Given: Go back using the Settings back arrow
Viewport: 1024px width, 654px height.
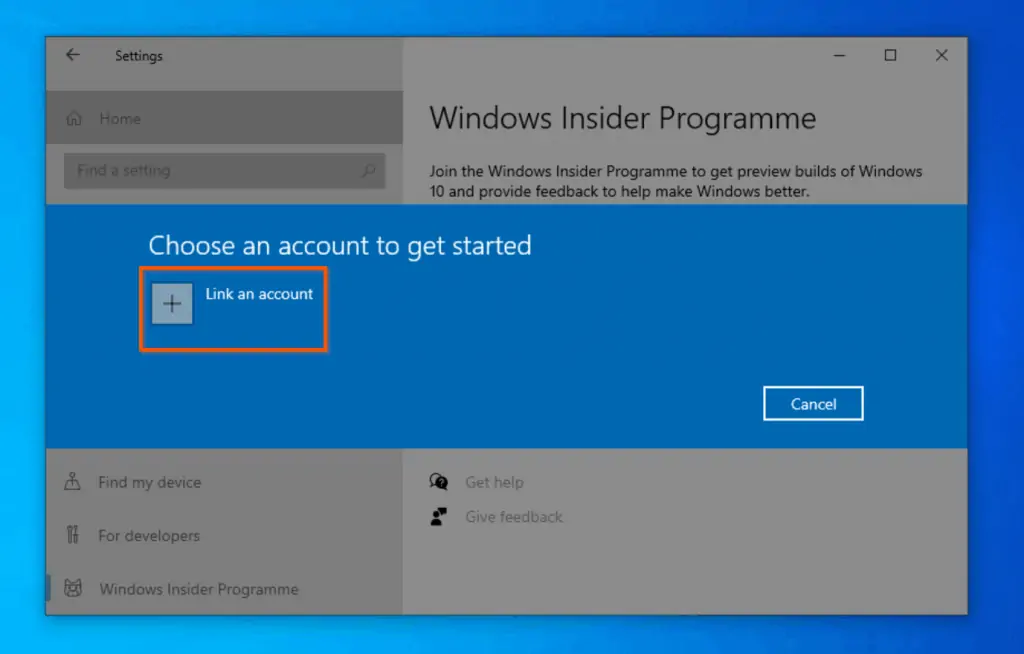Looking at the screenshot, I should (72, 56).
